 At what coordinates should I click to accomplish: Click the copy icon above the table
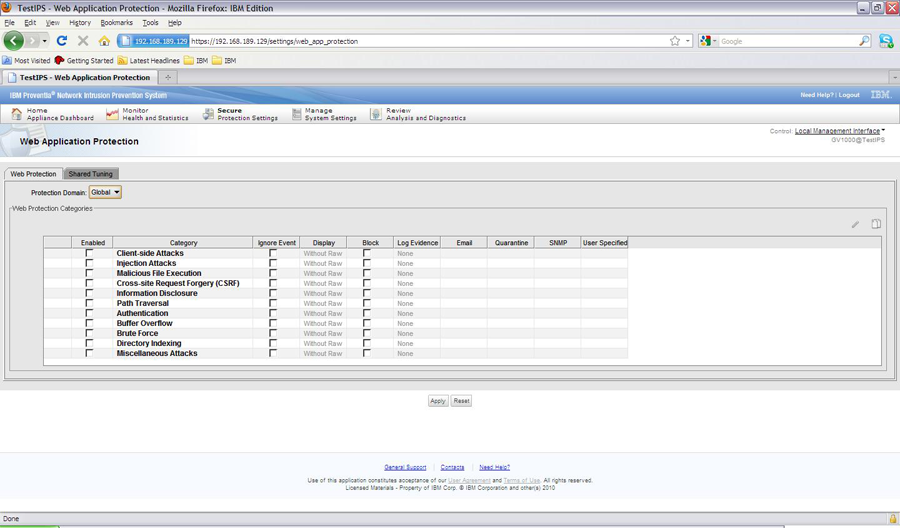tap(876, 224)
